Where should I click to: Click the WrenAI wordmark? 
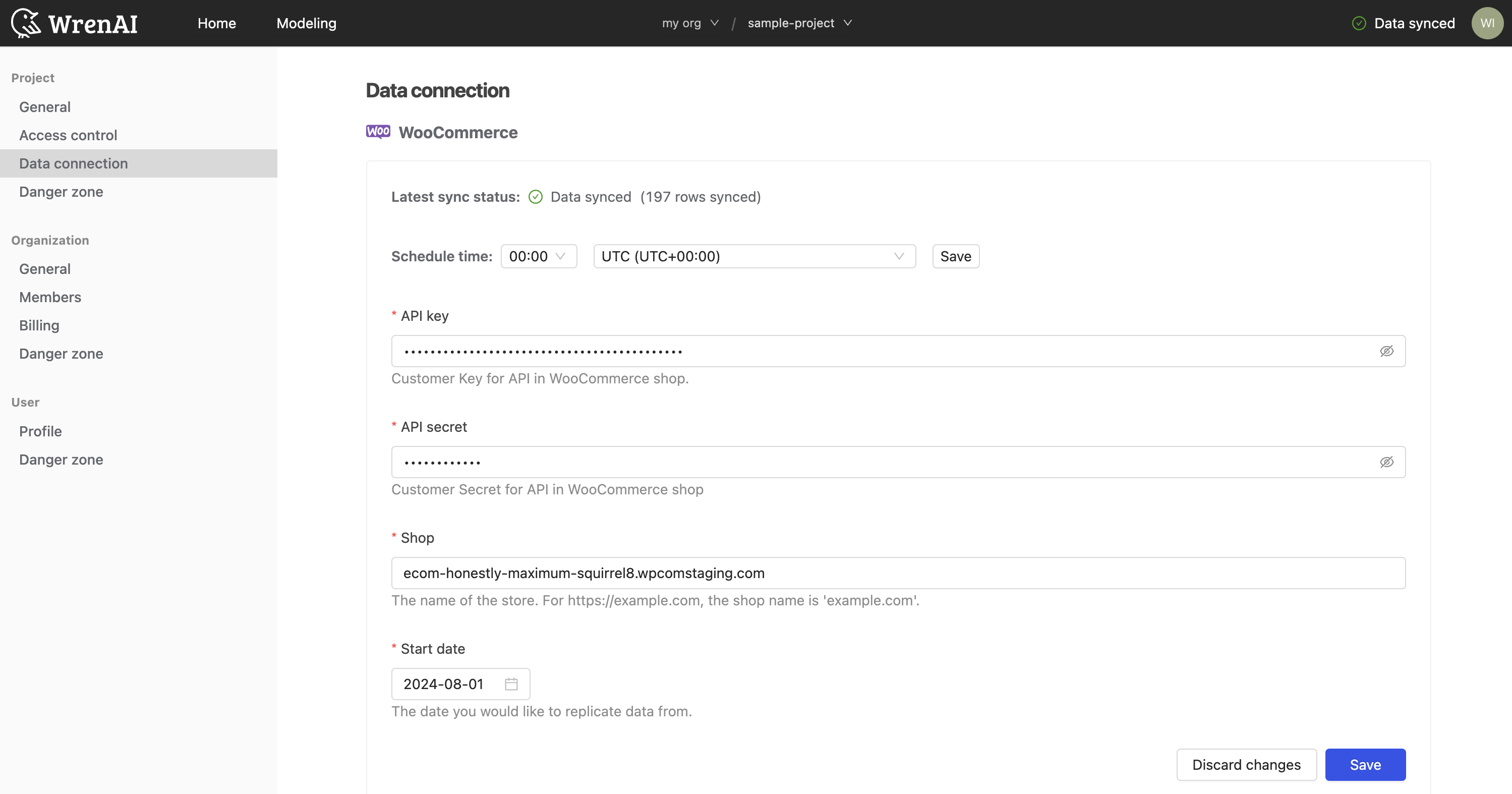[x=93, y=24]
